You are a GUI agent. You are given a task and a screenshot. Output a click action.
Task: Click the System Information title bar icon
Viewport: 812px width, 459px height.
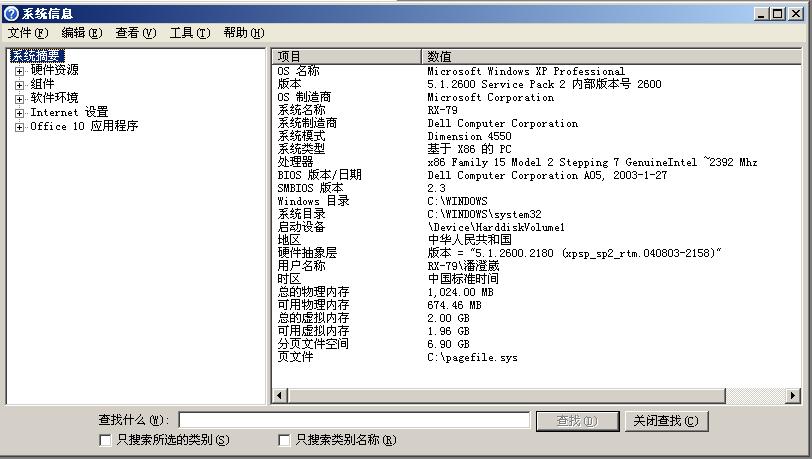(x=11, y=13)
